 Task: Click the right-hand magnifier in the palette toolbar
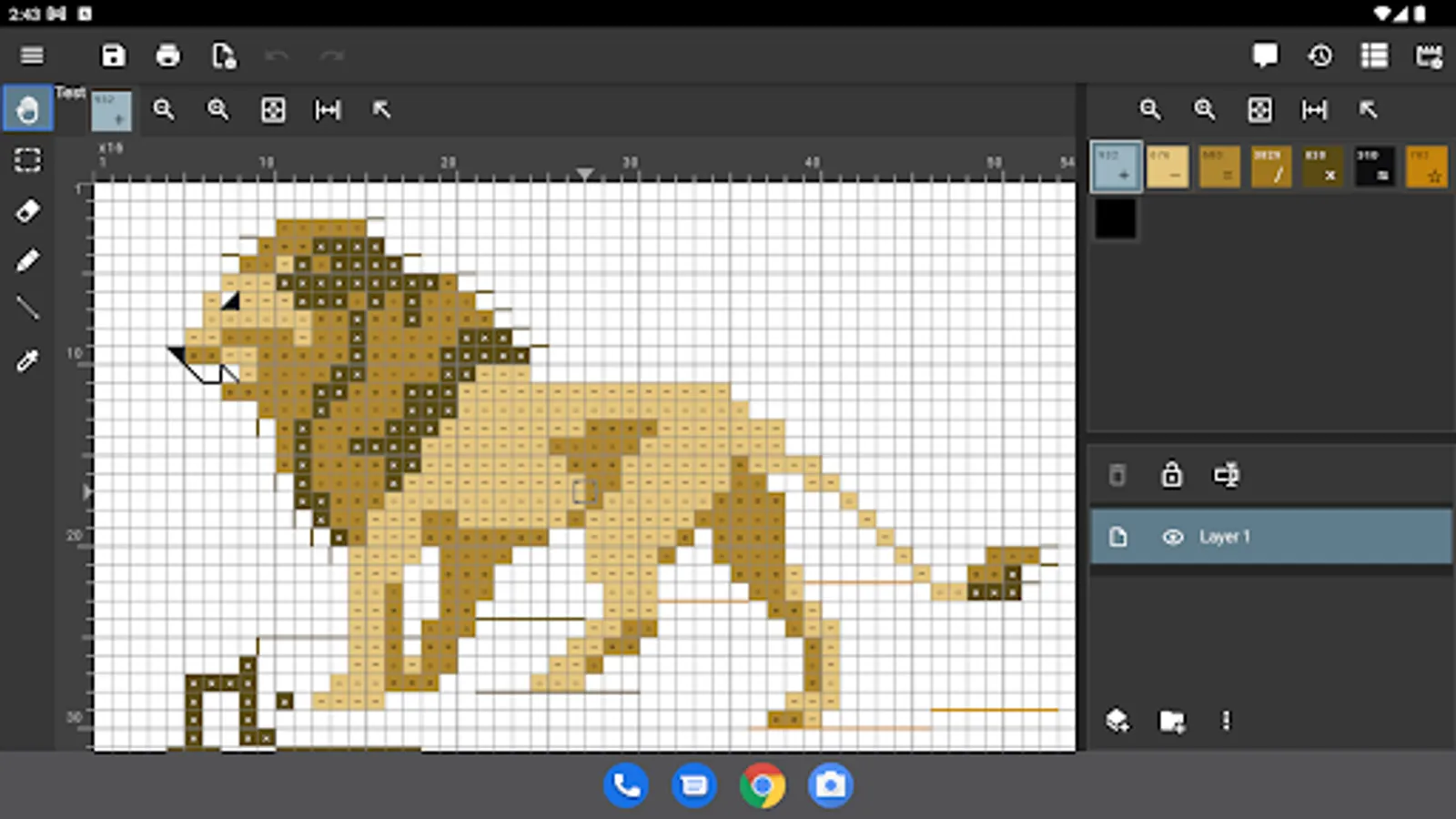[x=1205, y=109]
